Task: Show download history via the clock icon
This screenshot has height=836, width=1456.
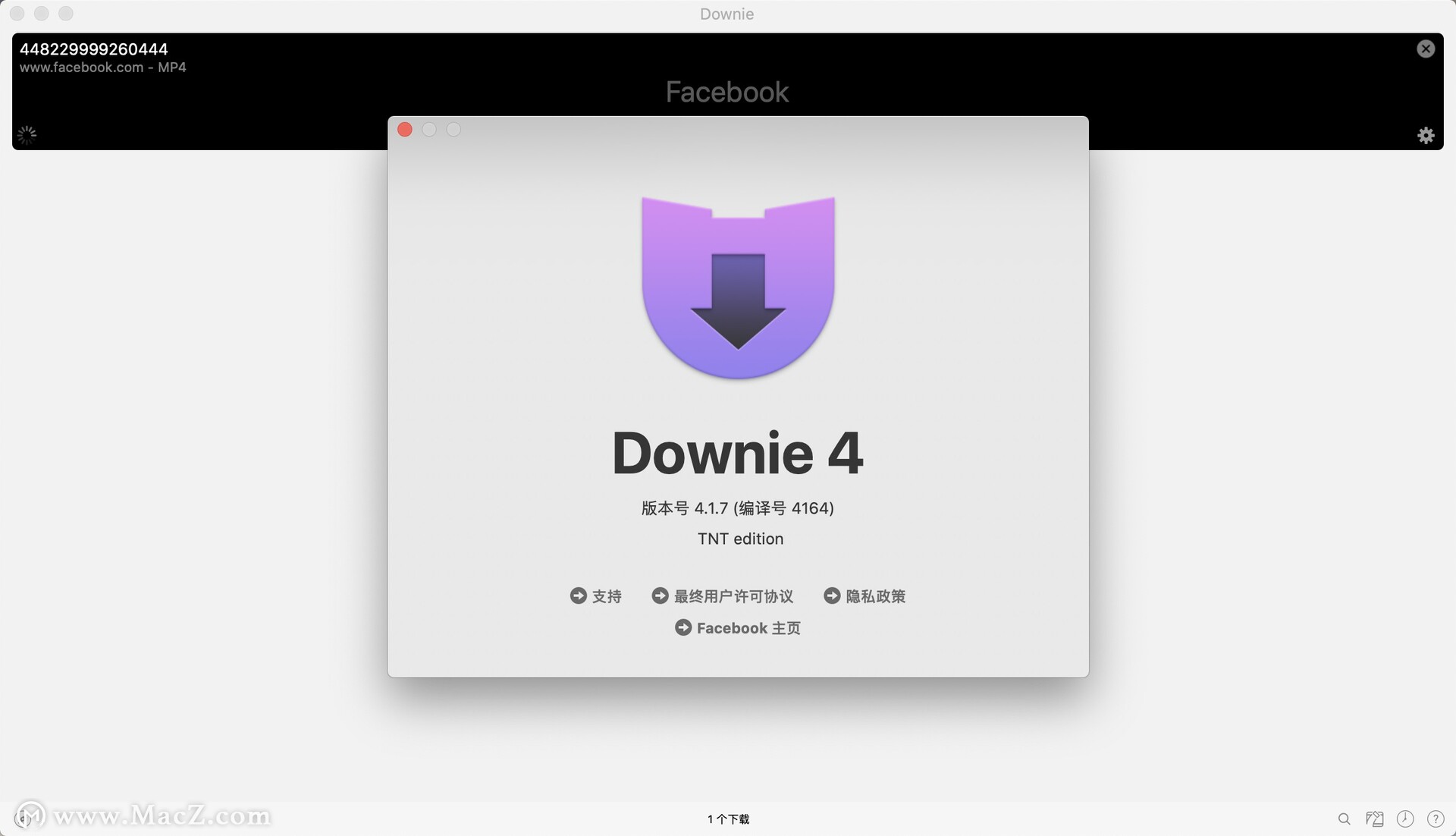Action: [x=1405, y=819]
